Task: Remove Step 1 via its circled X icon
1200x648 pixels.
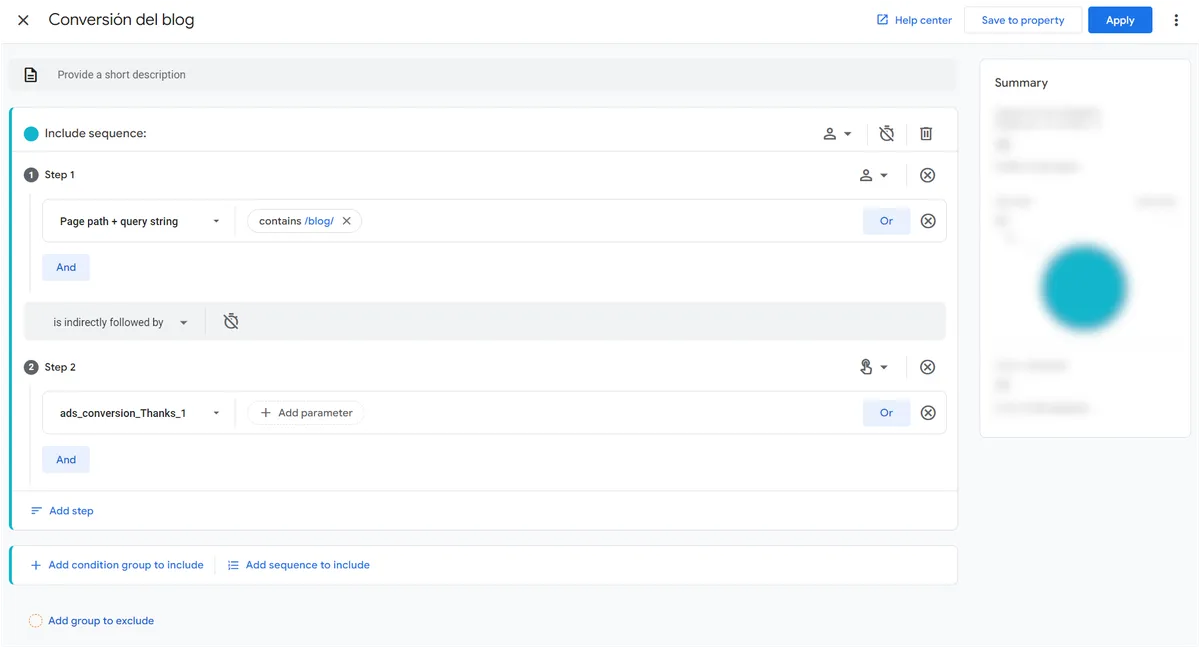Action: [x=927, y=174]
